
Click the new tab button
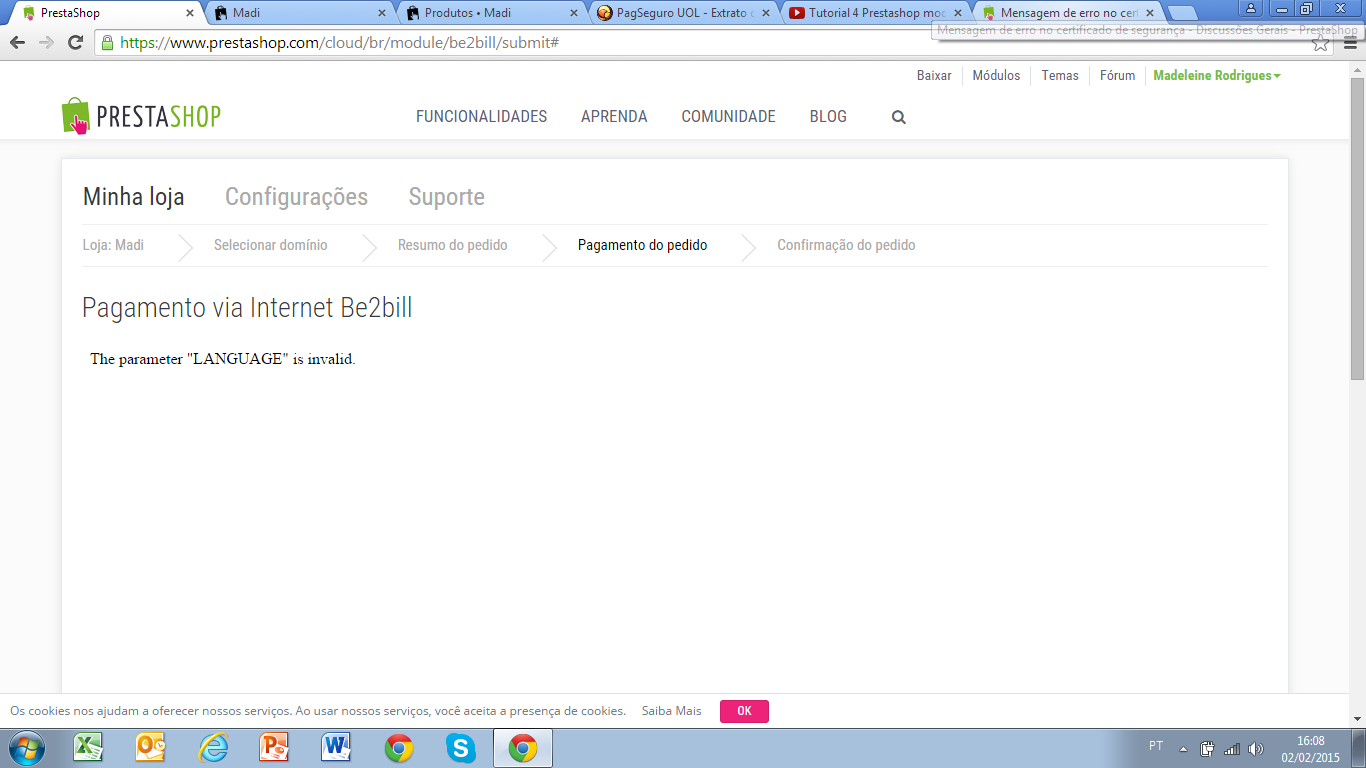[1181, 13]
